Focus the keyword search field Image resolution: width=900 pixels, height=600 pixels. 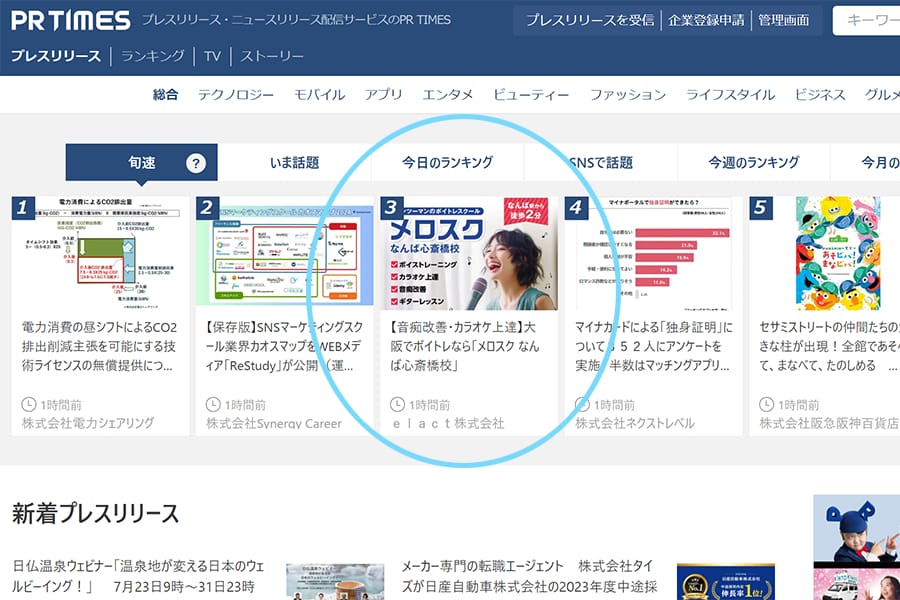click(867, 21)
